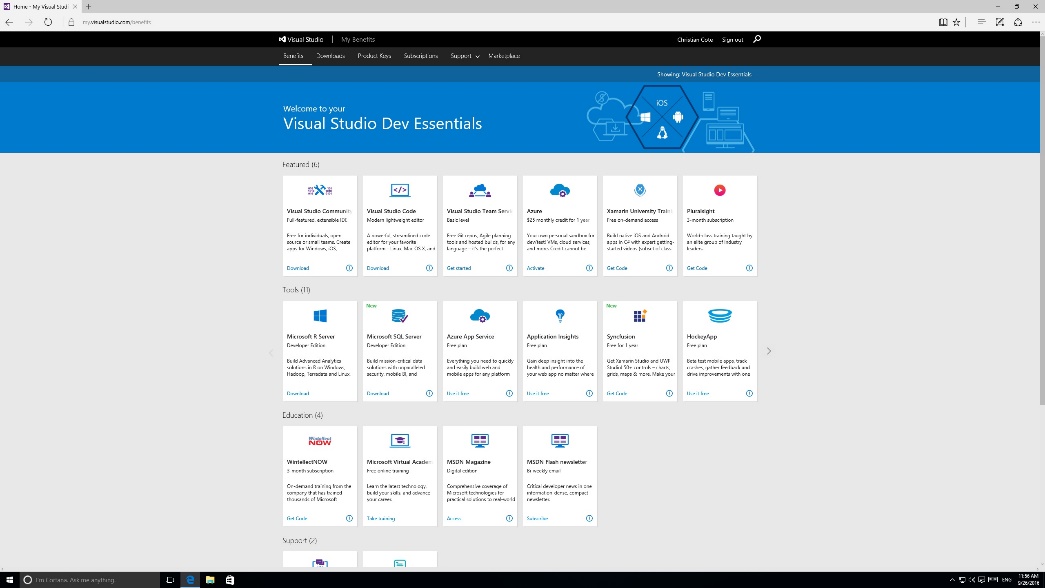
Task: Click Access on MSDN Magazine card
Action: tap(454, 518)
